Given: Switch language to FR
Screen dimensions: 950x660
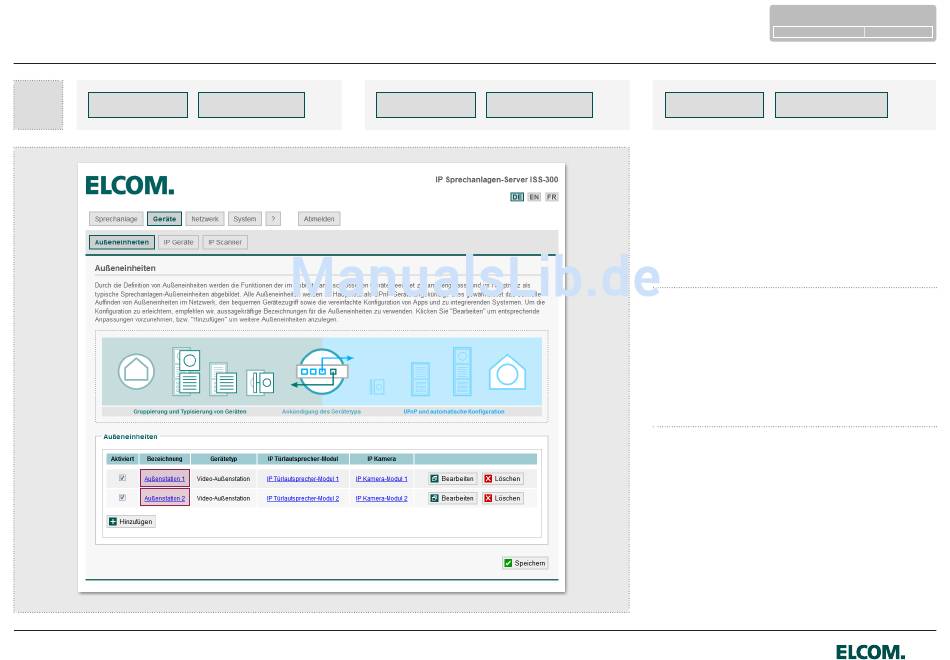Looking at the screenshot, I should (551, 197).
